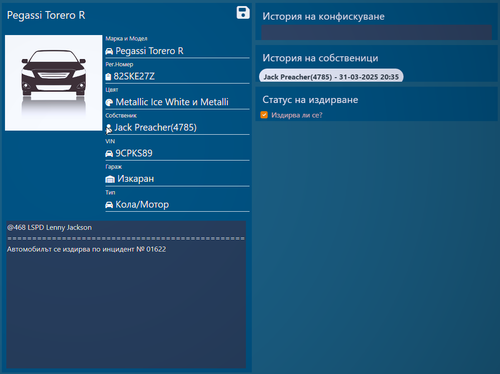This screenshot has width=500, height=374.
Task: Uncheck the 'Издирва ли се?' checkbox
Action: coord(264,115)
